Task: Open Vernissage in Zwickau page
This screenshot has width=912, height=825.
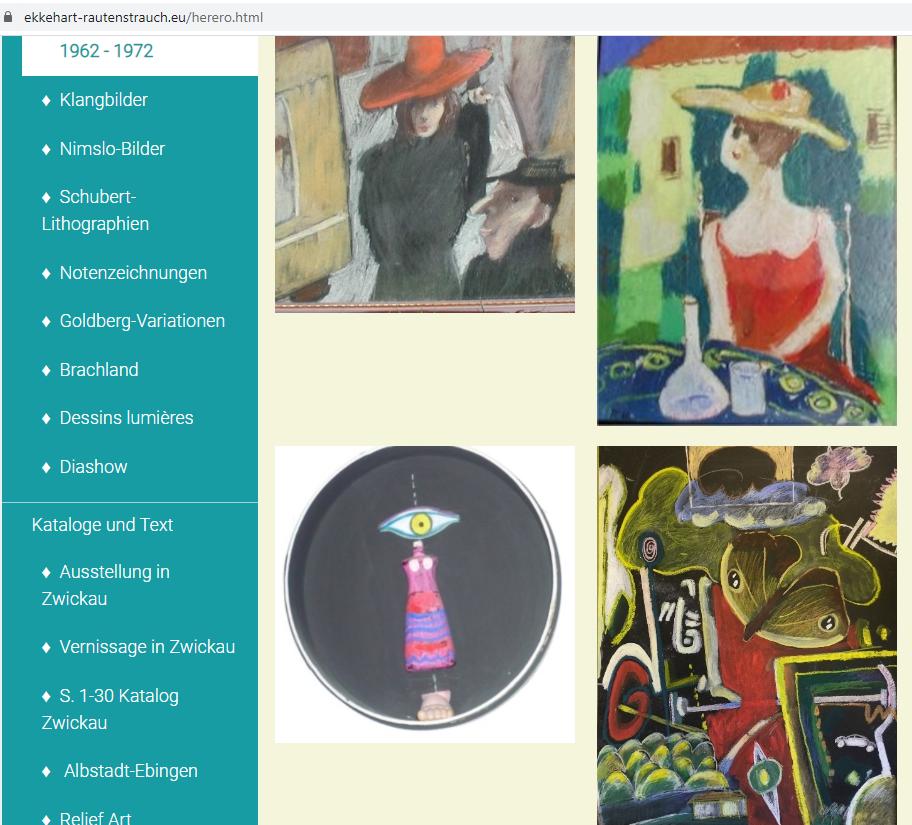Action: point(147,647)
